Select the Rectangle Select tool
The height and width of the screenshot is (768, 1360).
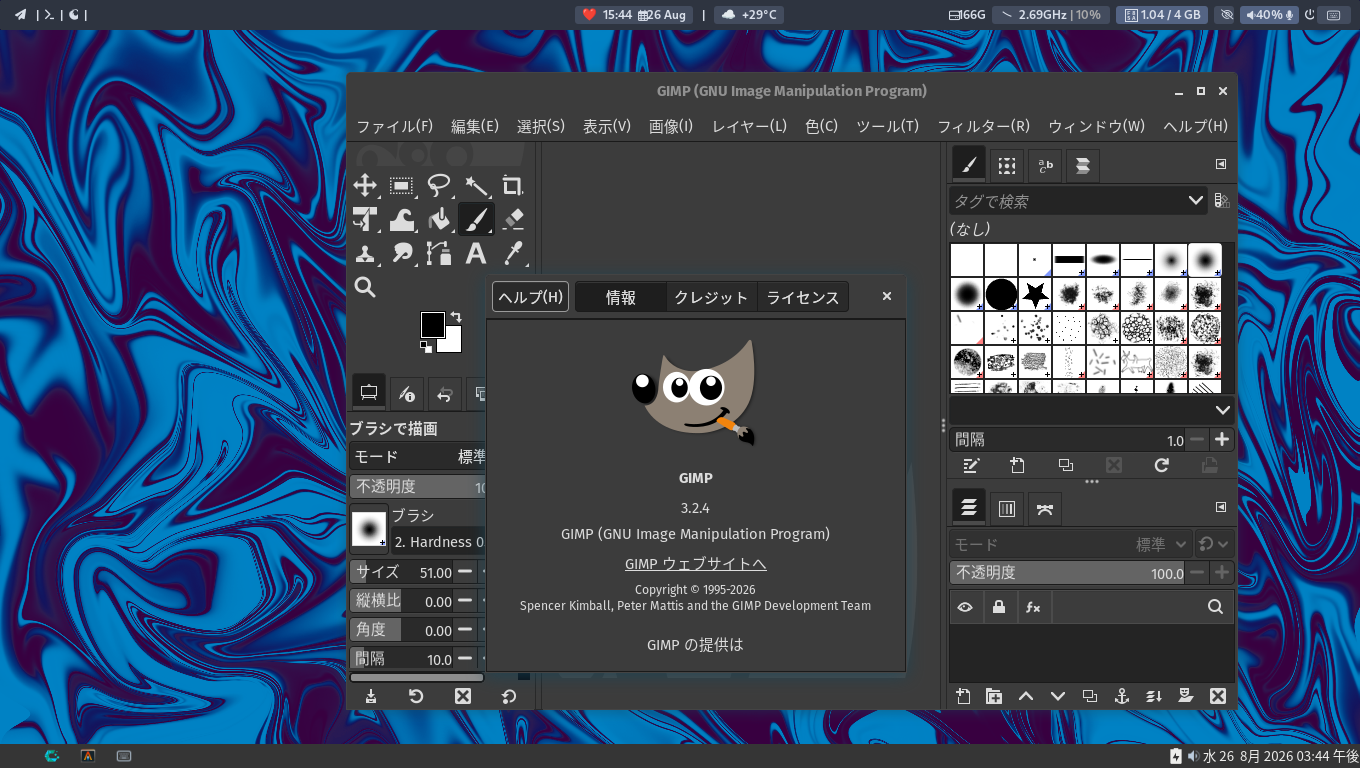coord(402,185)
